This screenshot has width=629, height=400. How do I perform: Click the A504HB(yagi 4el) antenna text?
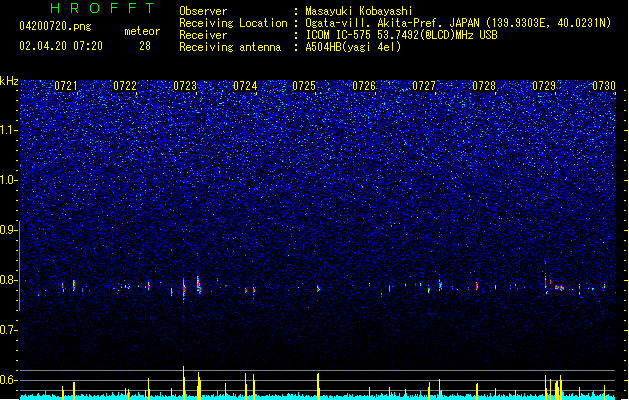pos(353,47)
